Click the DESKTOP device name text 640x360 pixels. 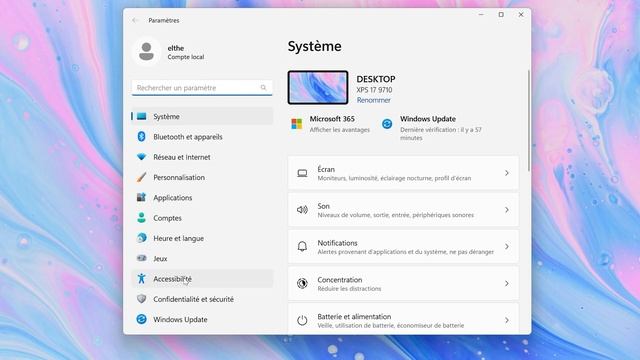[x=376, y=79]
